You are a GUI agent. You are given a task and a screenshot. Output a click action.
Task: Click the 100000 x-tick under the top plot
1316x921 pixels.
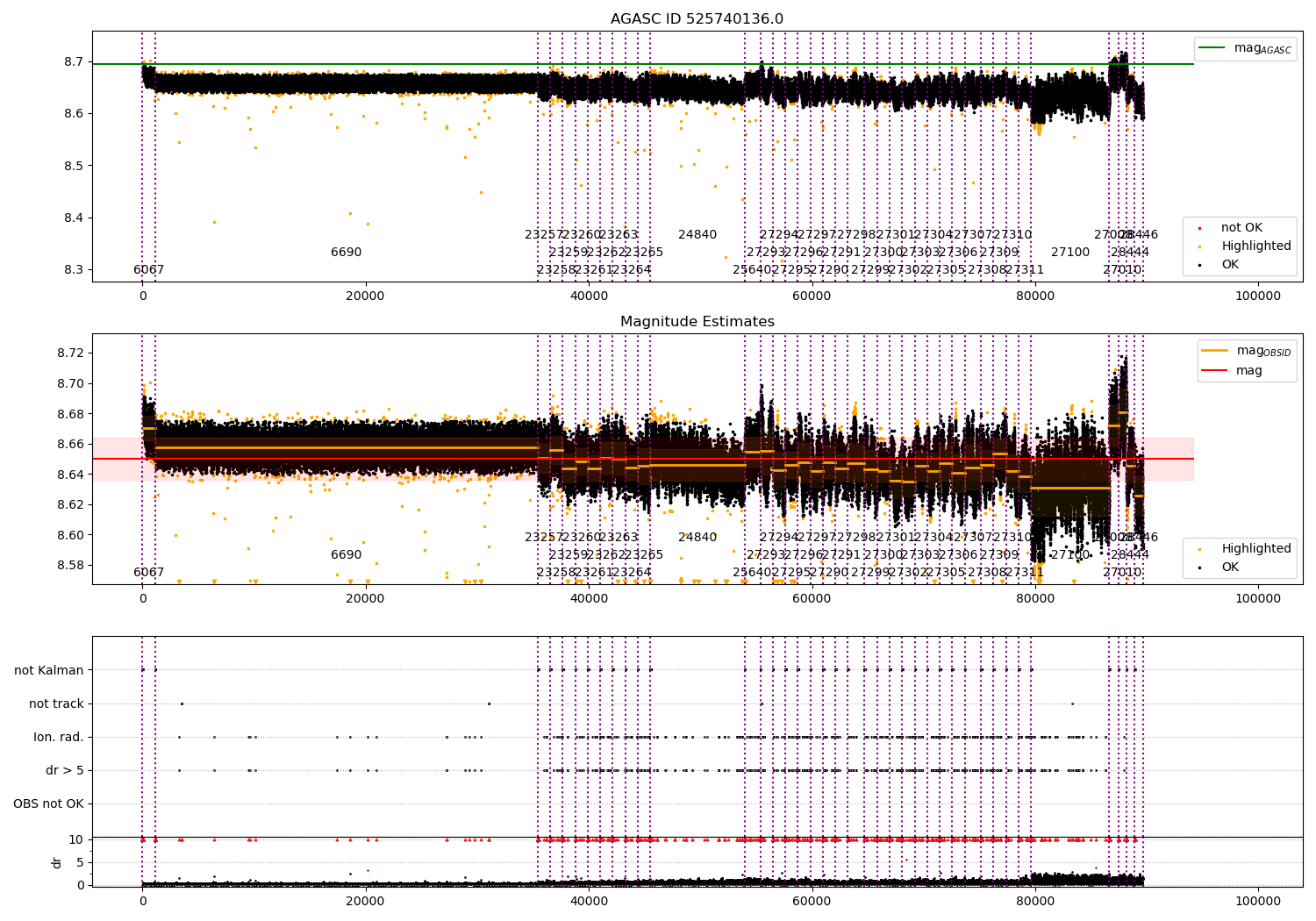click(x=1258, y=296)
